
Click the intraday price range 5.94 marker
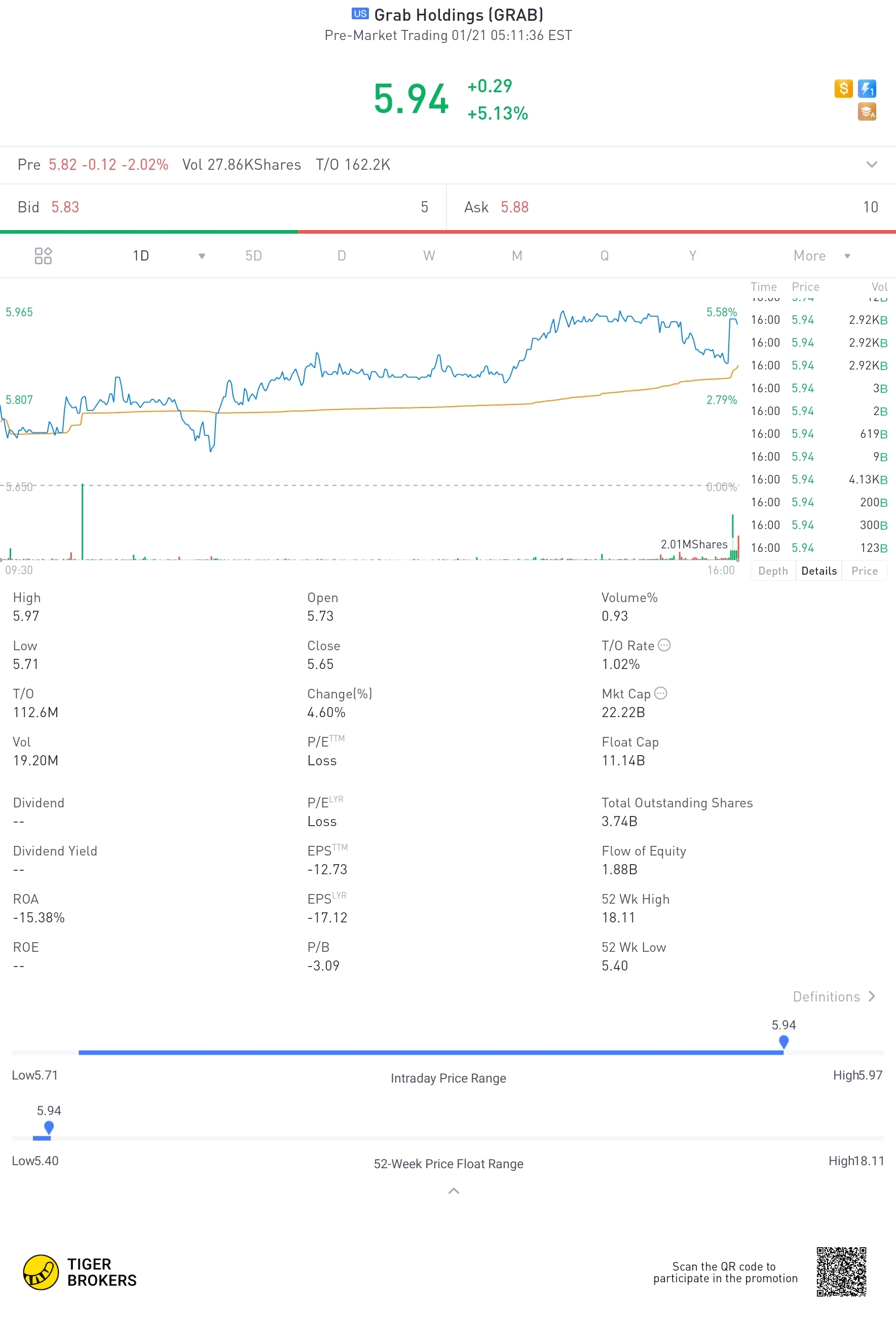coord(783,1041)
